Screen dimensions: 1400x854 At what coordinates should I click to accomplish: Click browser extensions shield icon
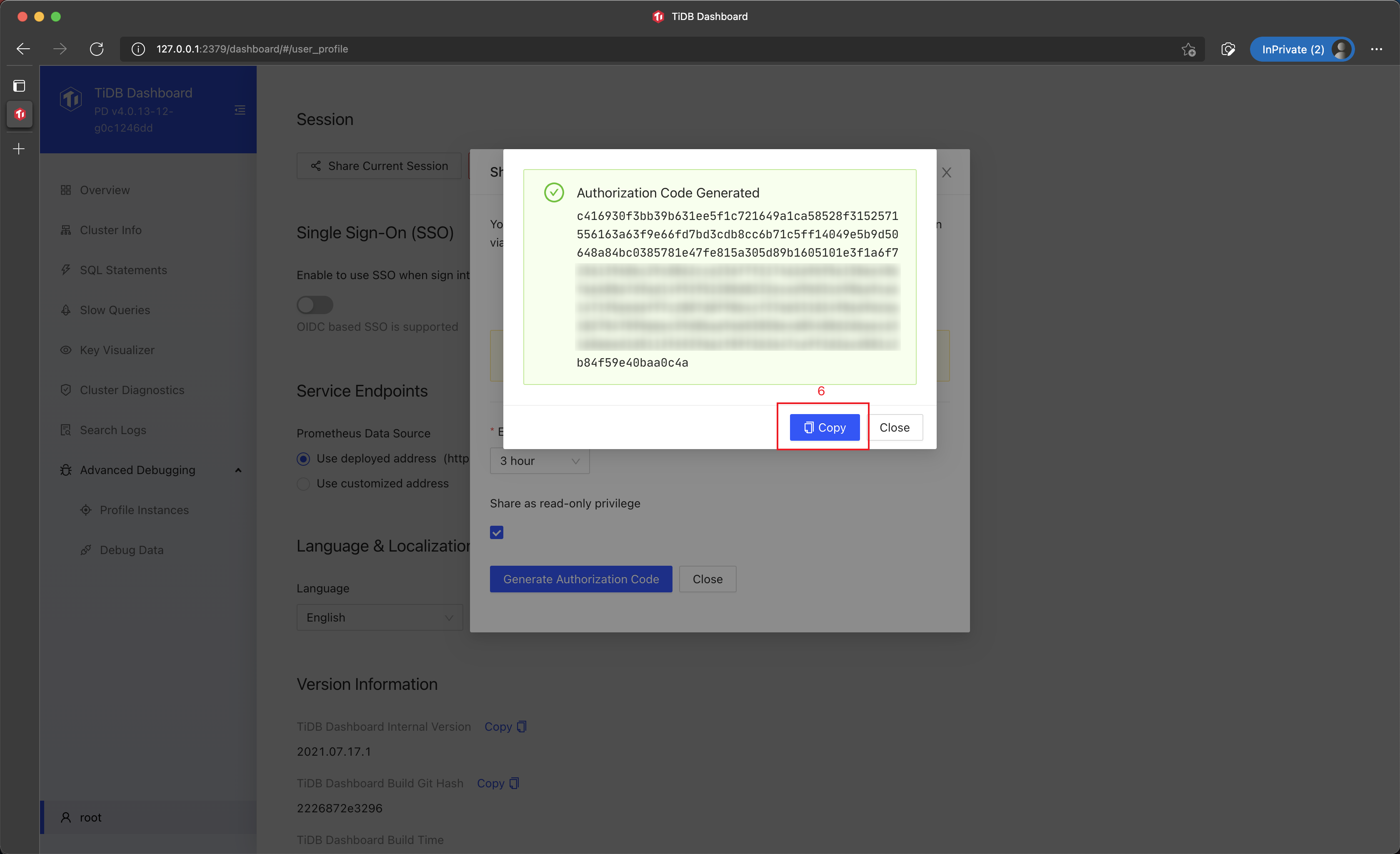[x=1228, y=50]
